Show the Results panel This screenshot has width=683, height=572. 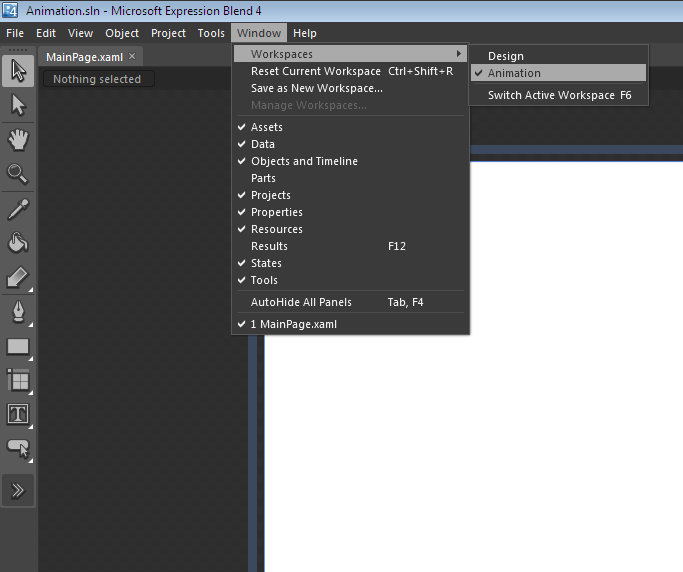[x=351, y=246]
